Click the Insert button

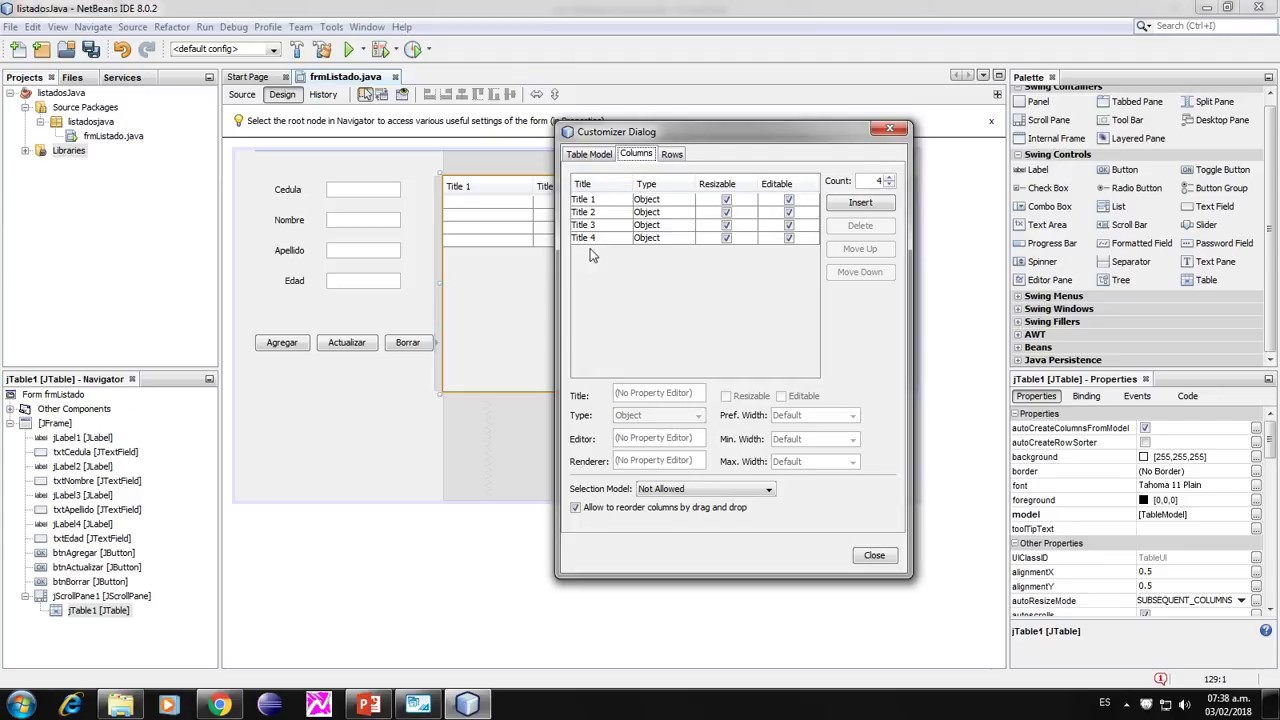tap(860, 203)
